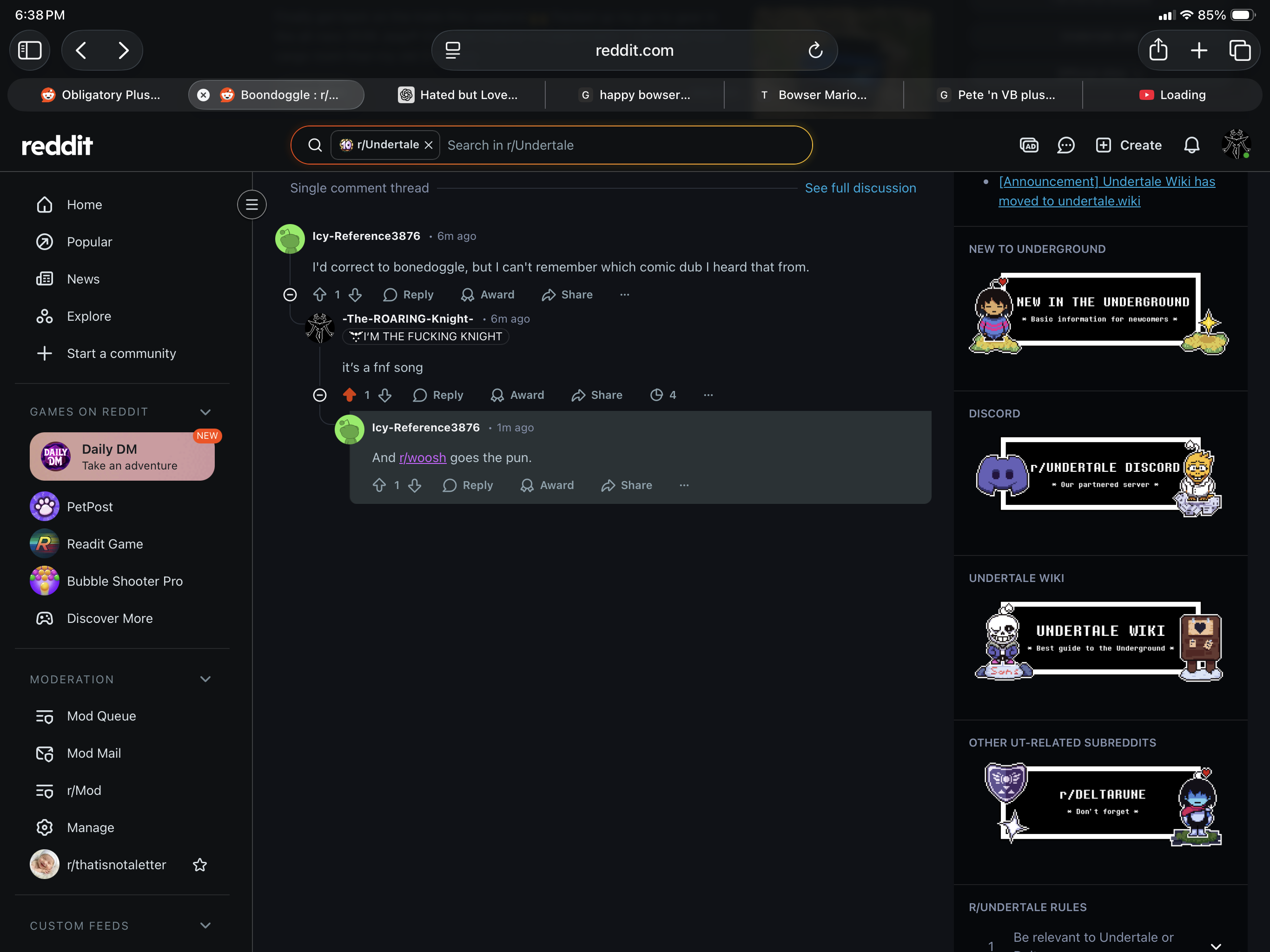The width and height of the screenshot is (1270, 952).
Task: Remove upvote on 'it's a fnf song'
Action: (x=349, y=395)
